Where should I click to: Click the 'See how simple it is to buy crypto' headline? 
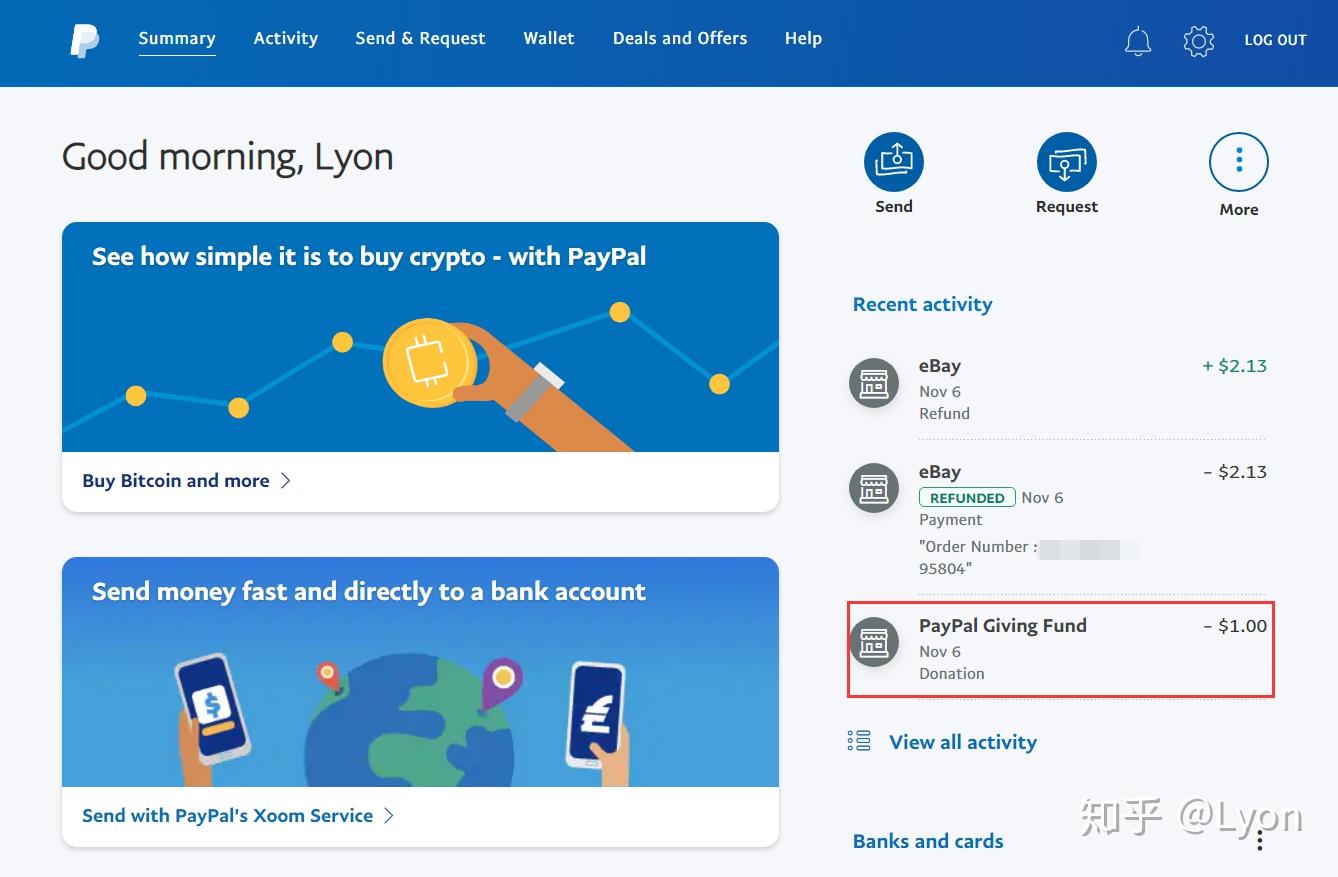click(369, 257)
